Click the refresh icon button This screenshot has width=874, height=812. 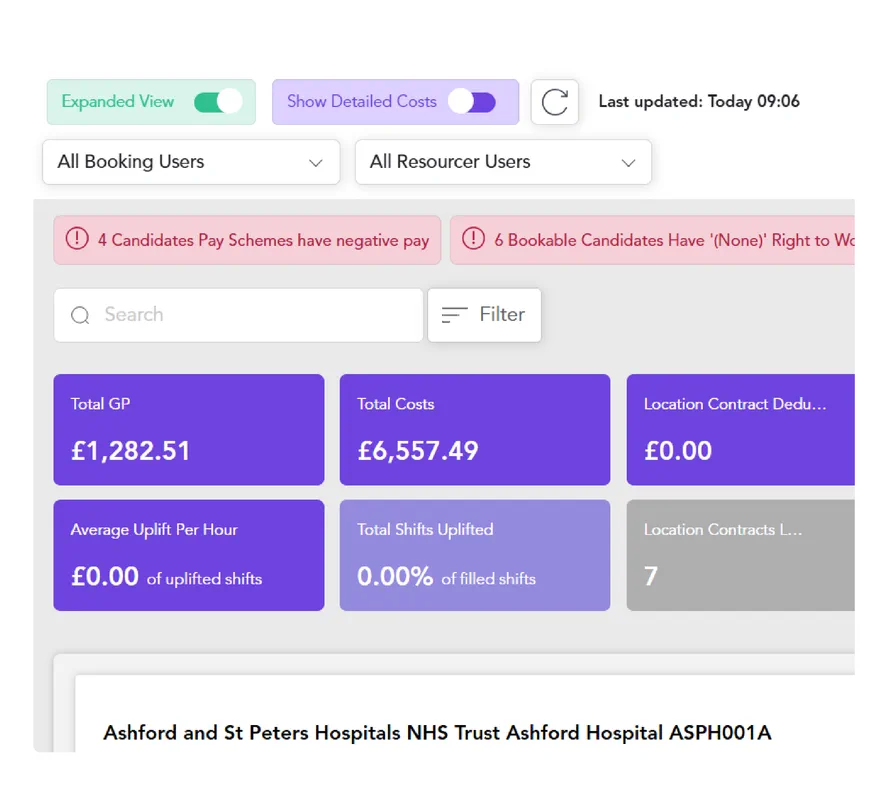pos(555,102)
